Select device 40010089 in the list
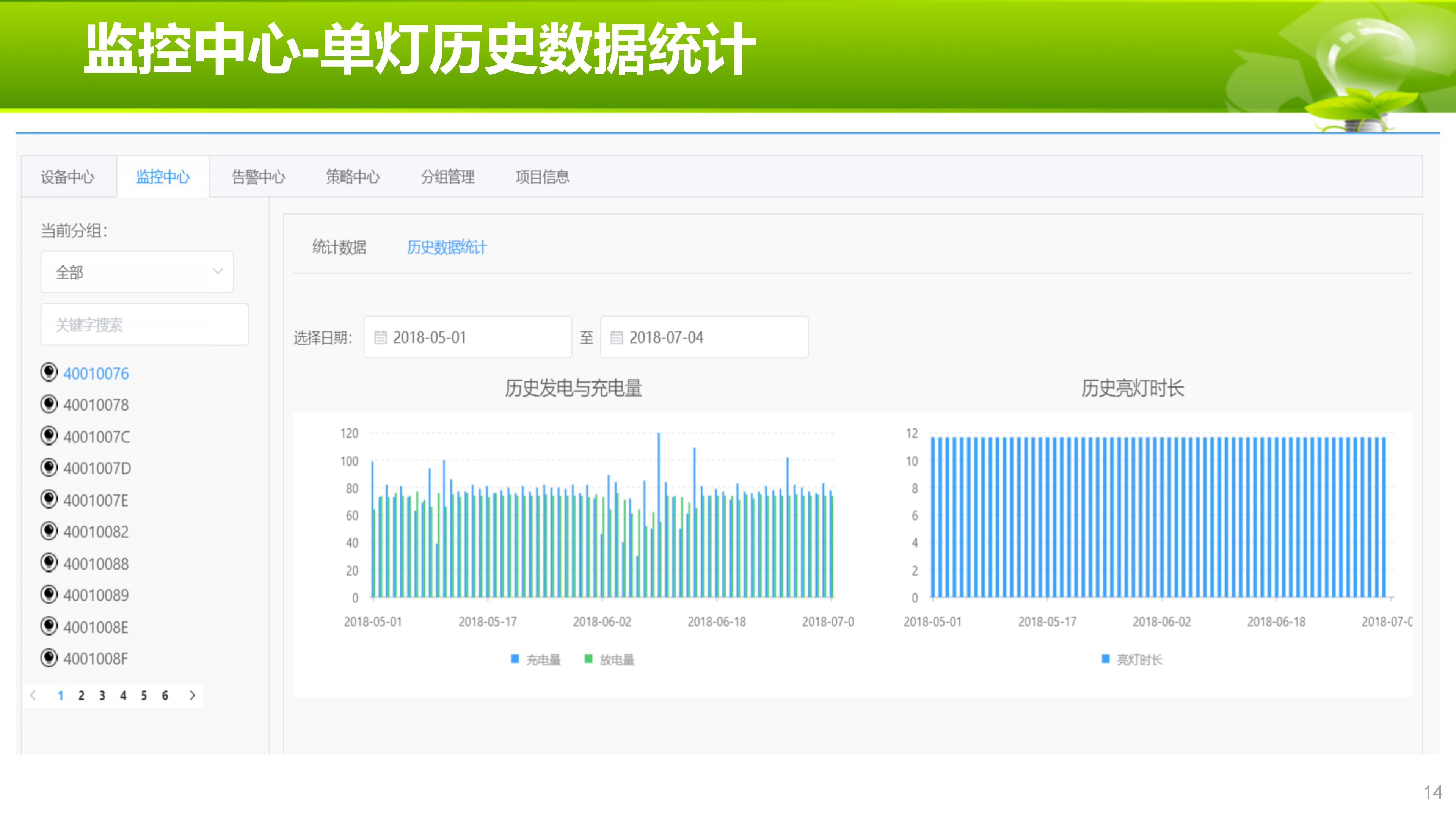Image resolution: width=1456 pixels, height=819 pixels. pos(96,595)
